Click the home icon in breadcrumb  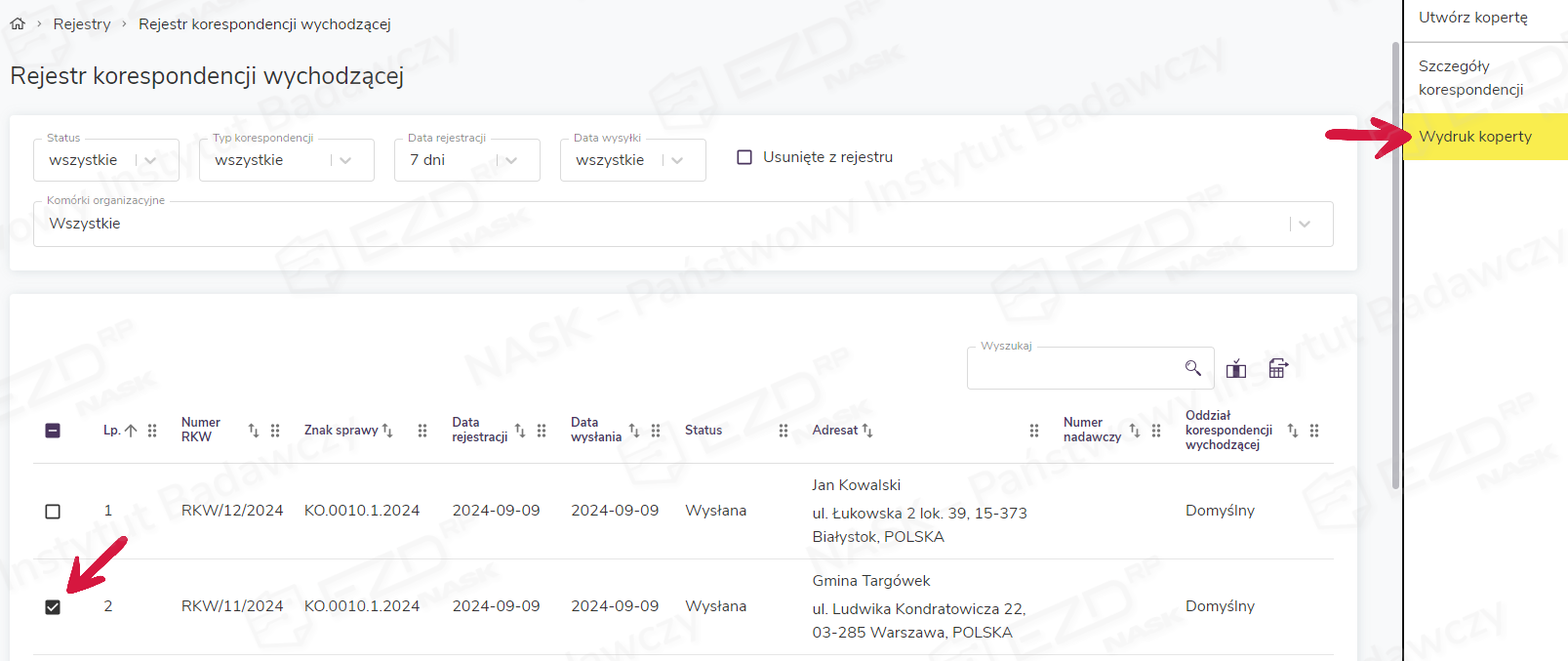pyautogui.click(x=18, y=23)
